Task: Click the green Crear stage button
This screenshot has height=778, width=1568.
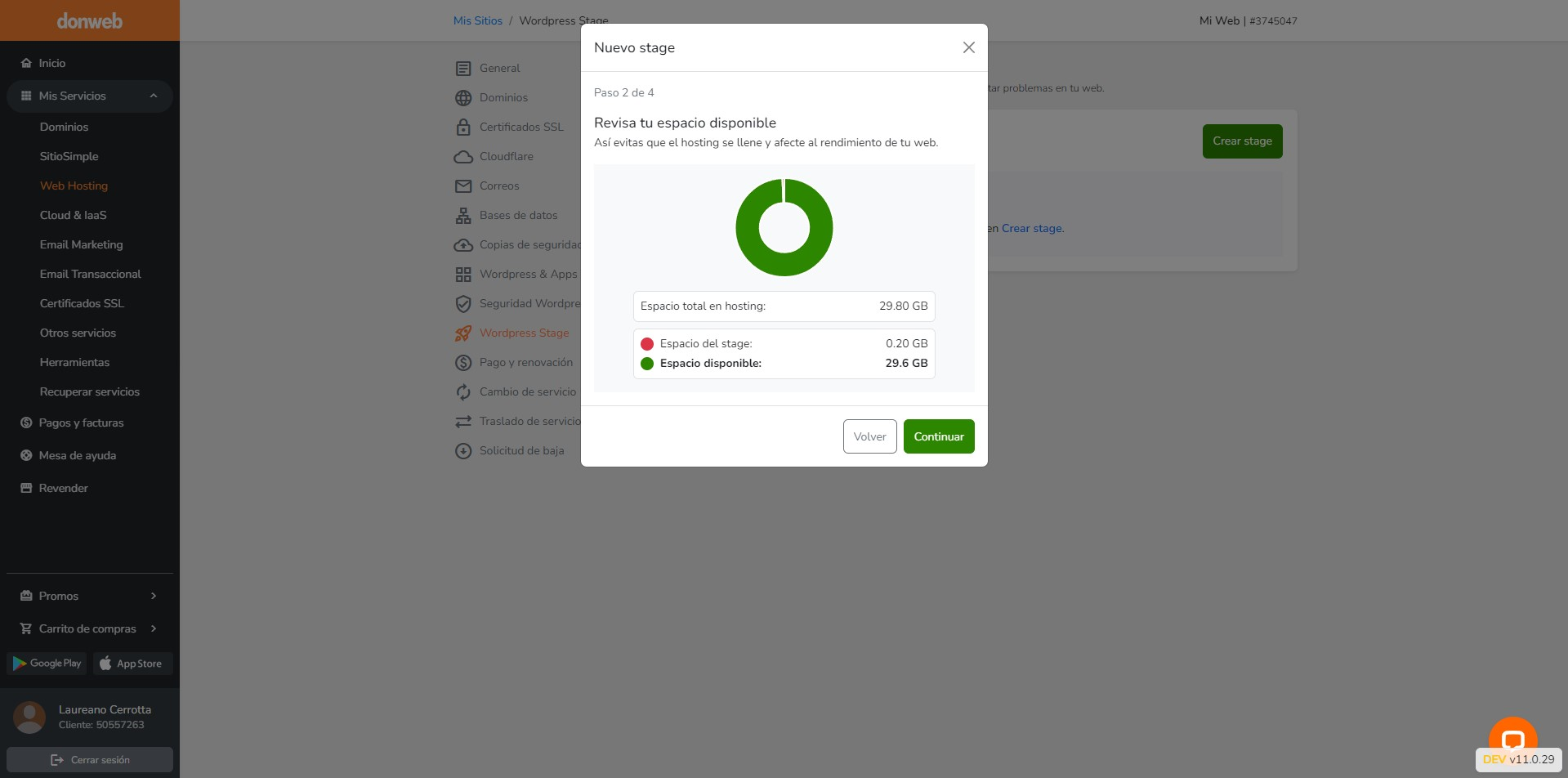Action: 1242,141
